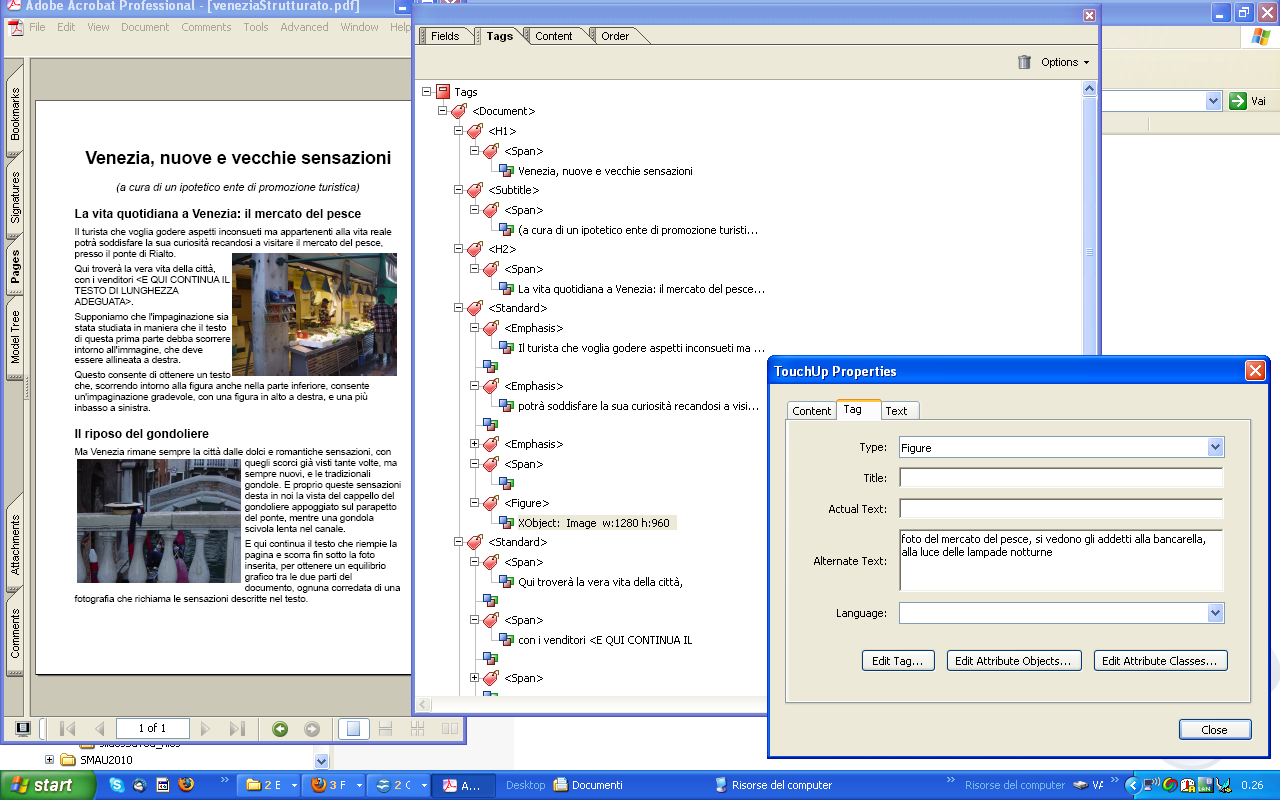Click the Edit Tag... button
Viewport: 1280px width, 800px height.
pos(898,661)
